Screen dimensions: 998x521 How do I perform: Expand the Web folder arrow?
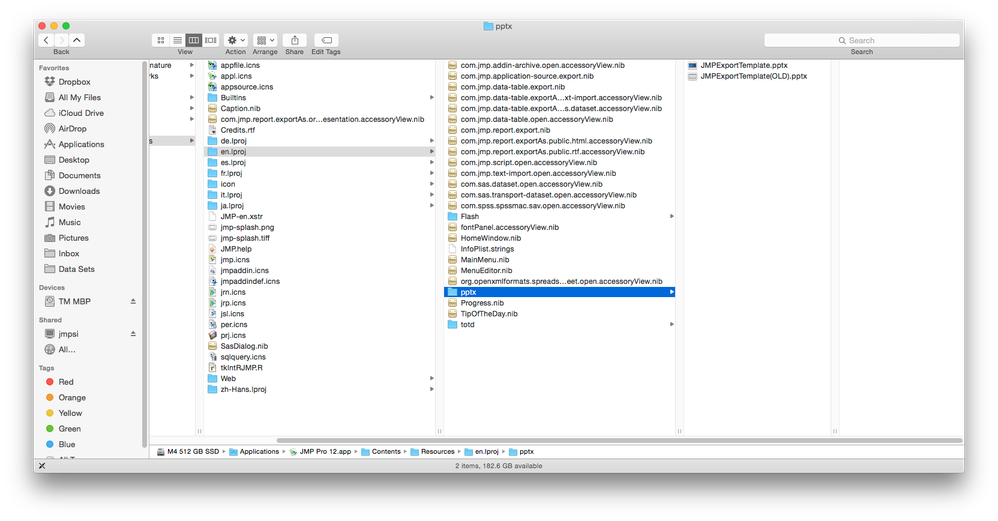pos(432,379)
